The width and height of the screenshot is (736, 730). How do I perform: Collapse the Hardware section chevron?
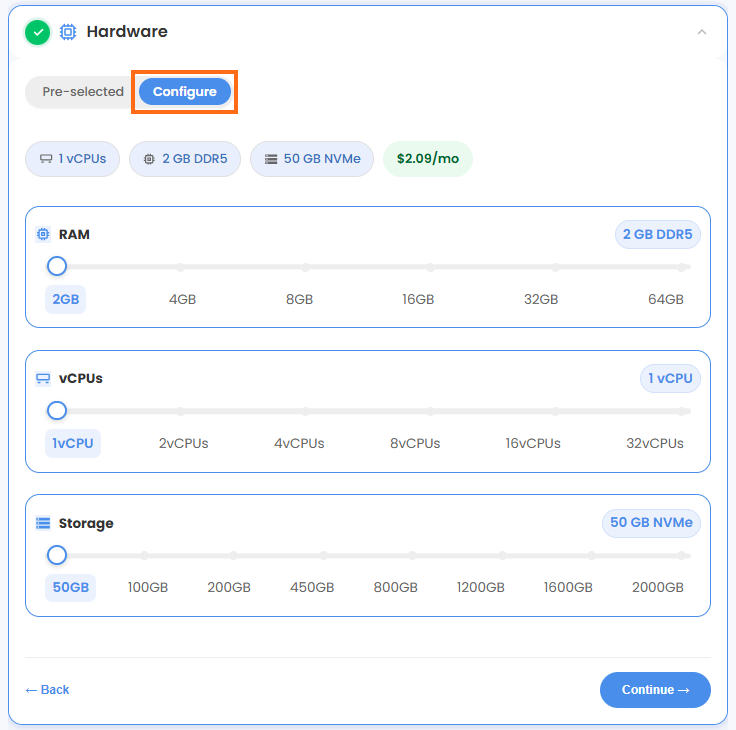pos(702,32)
